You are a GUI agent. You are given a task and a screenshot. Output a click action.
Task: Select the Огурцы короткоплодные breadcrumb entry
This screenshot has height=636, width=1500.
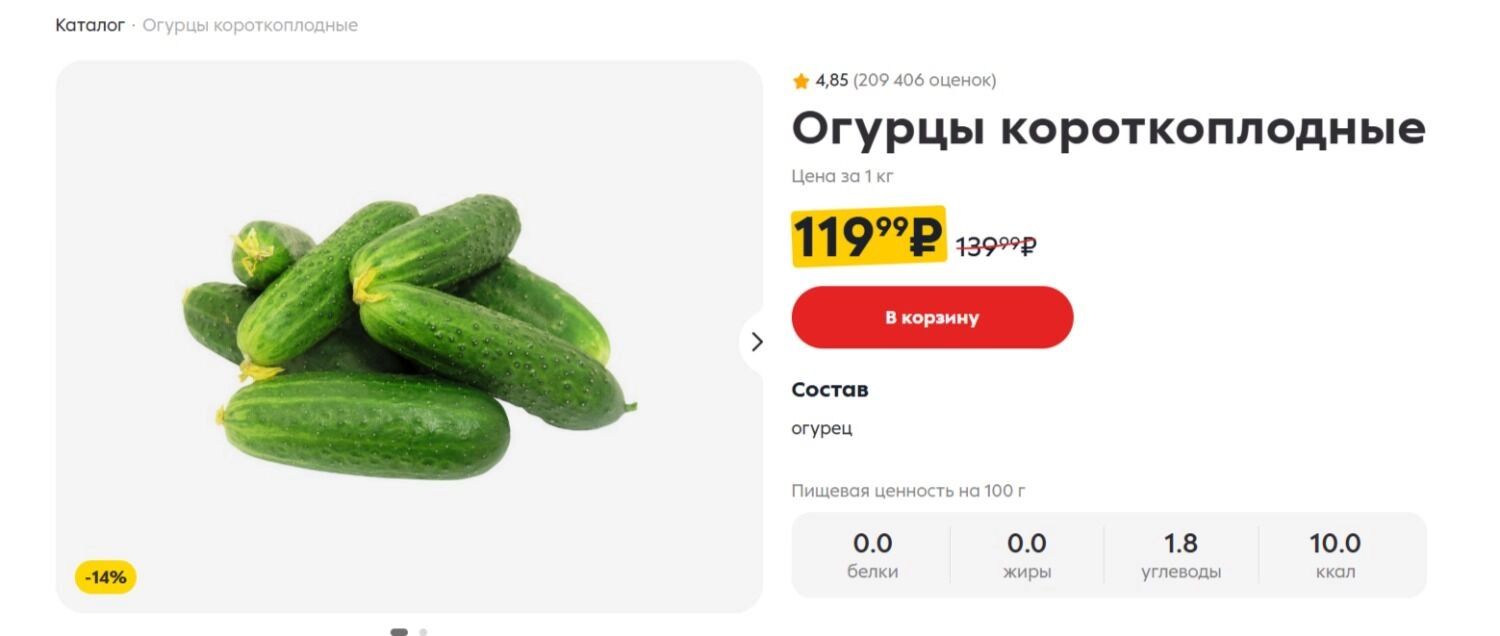point(250,25)
